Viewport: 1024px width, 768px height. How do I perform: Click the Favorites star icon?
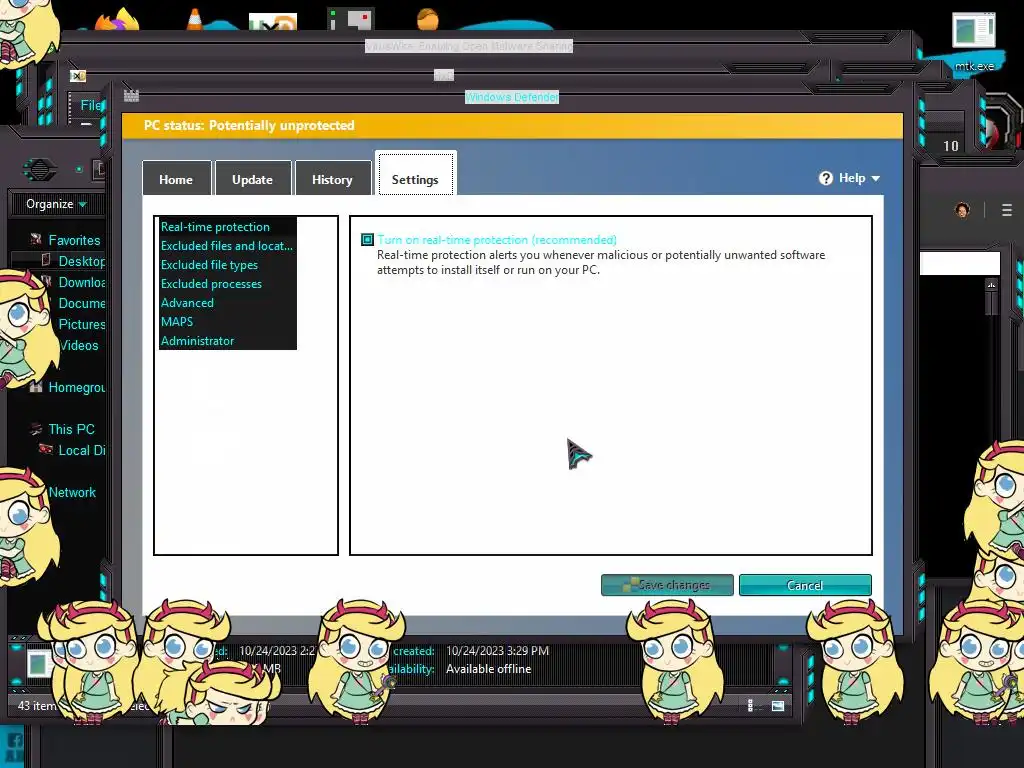[36, 240]
